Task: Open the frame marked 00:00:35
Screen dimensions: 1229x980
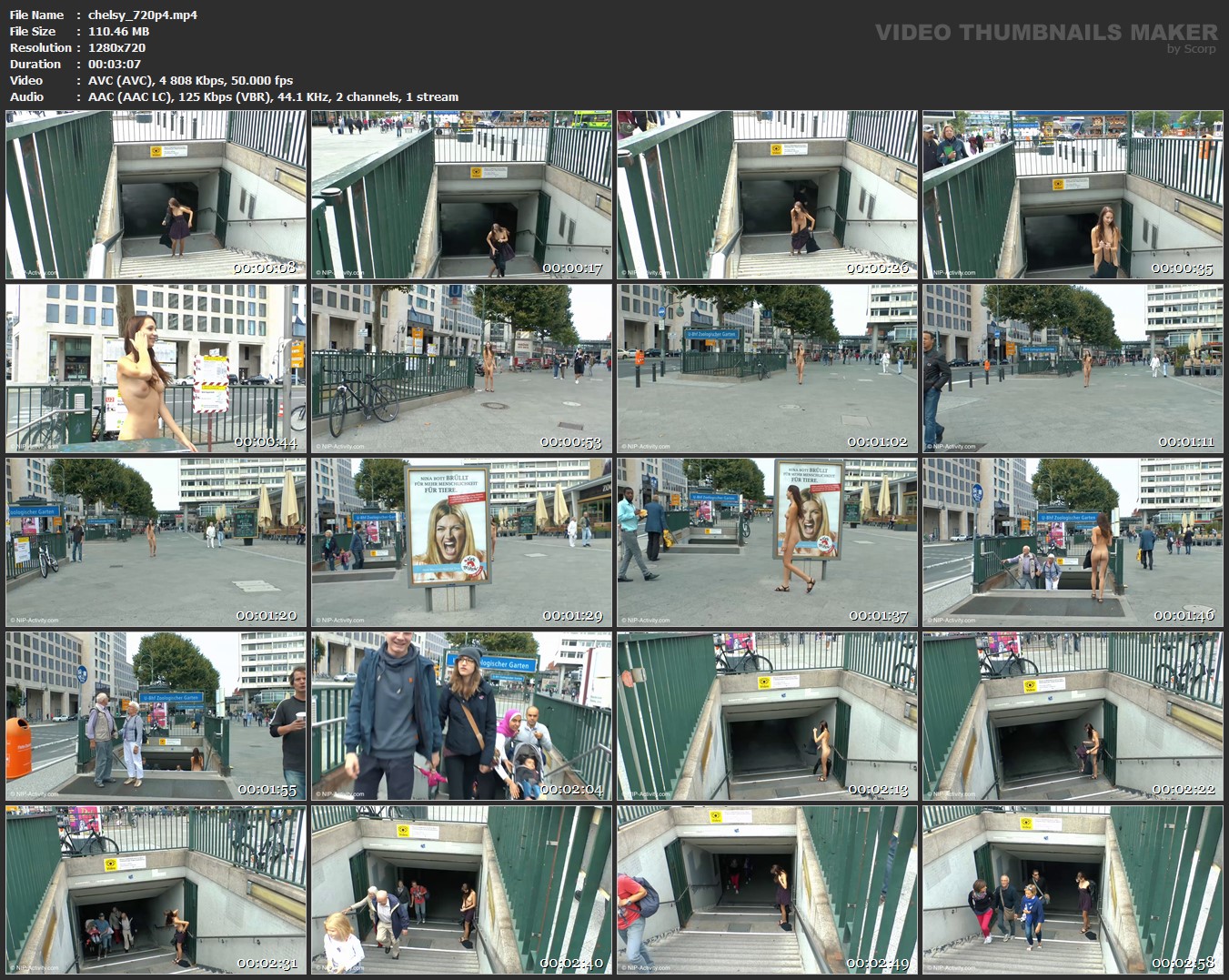Action: click(x=1073, y=195)
